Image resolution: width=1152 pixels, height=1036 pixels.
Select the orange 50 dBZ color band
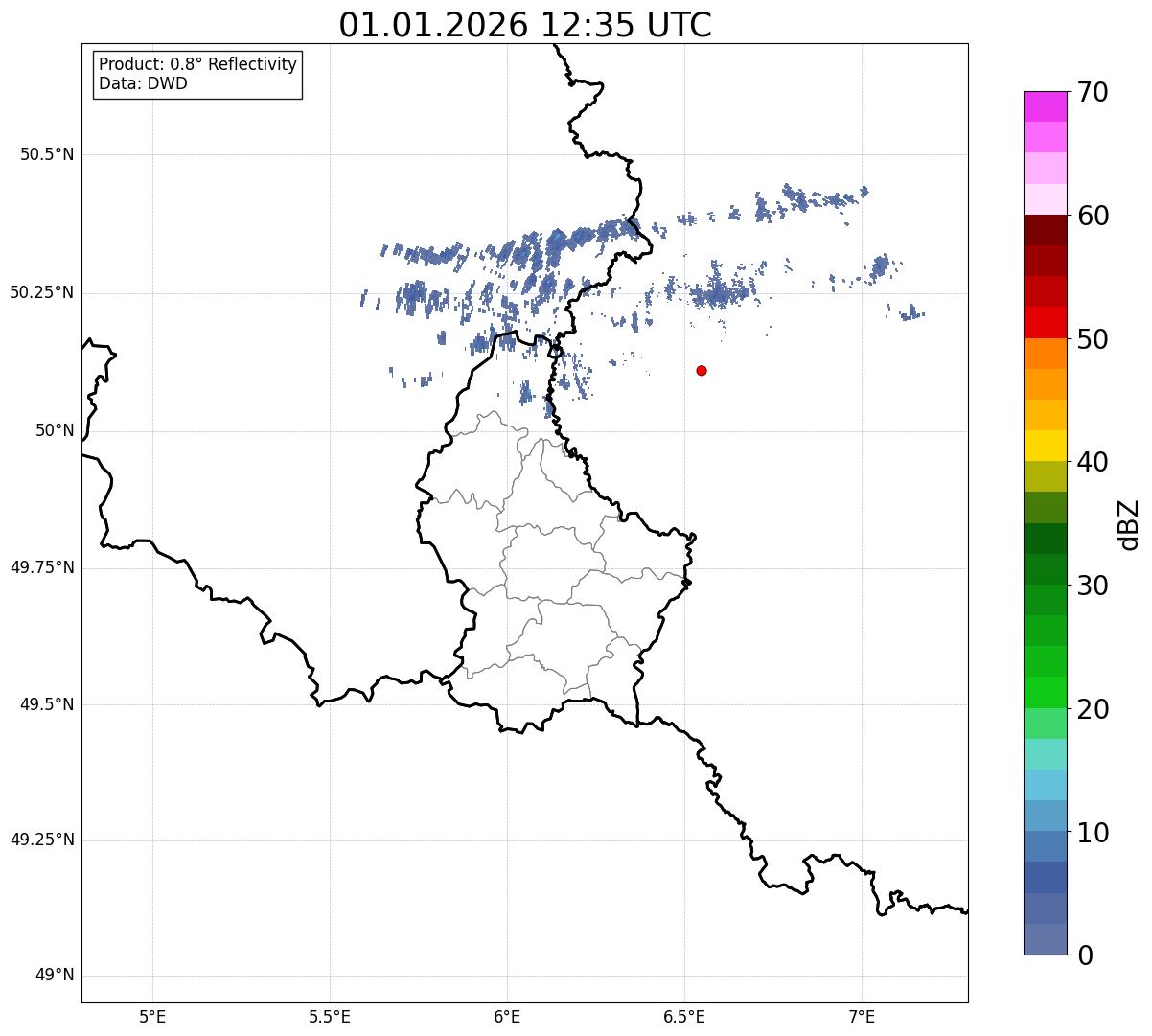tap(1045, 354)
